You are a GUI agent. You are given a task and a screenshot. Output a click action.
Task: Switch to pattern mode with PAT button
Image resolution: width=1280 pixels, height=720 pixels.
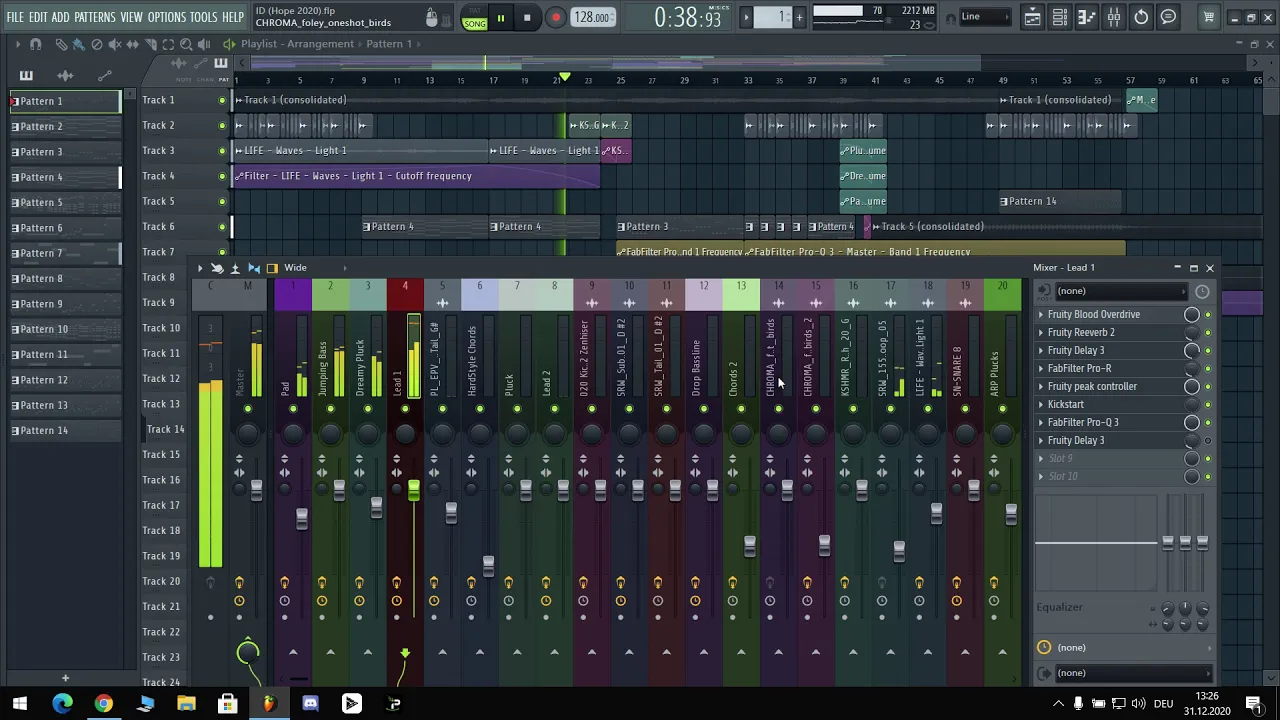pyautogui.click(x=475, y=12)
